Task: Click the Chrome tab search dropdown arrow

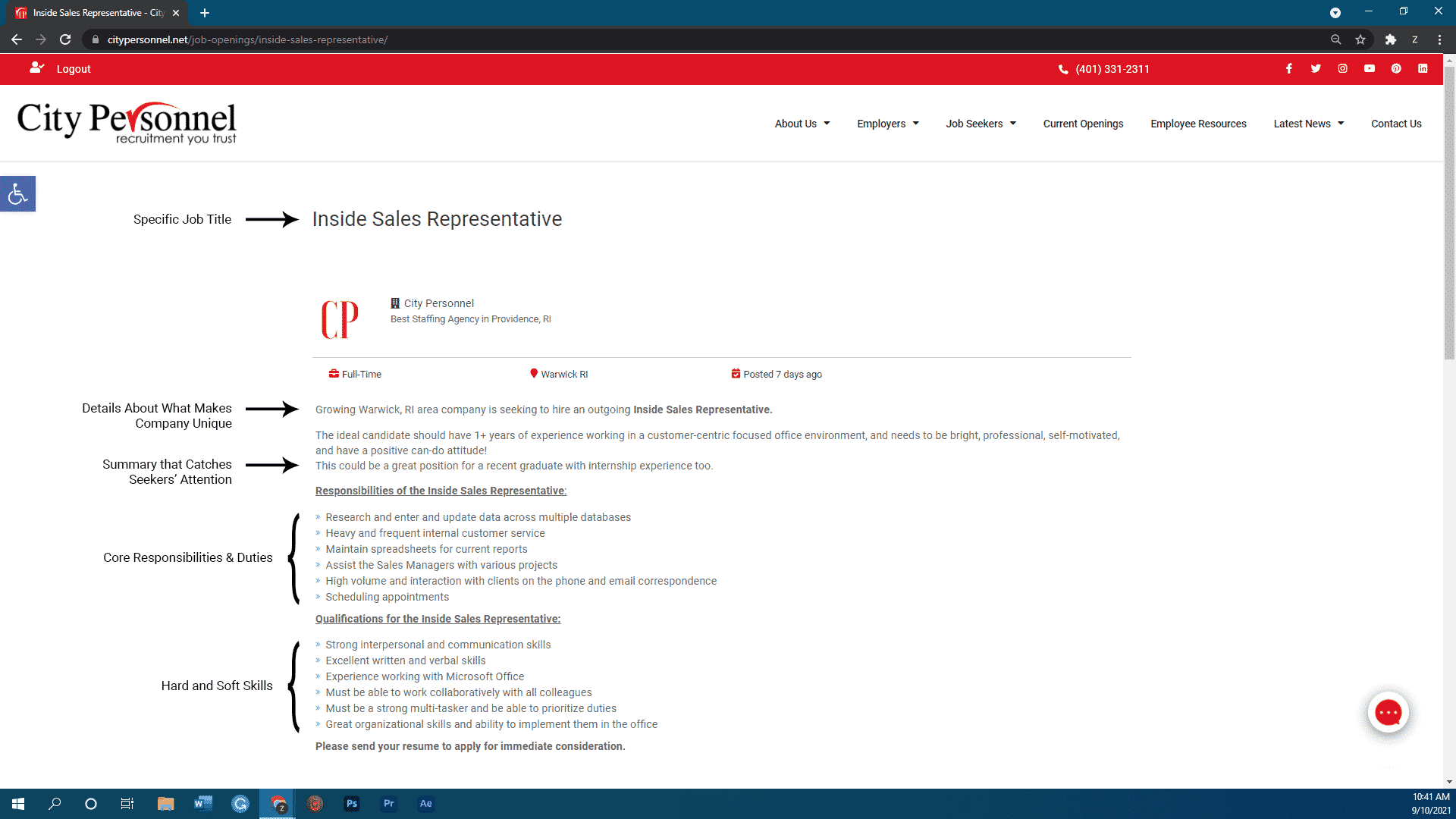Action: click(1335, 13)
